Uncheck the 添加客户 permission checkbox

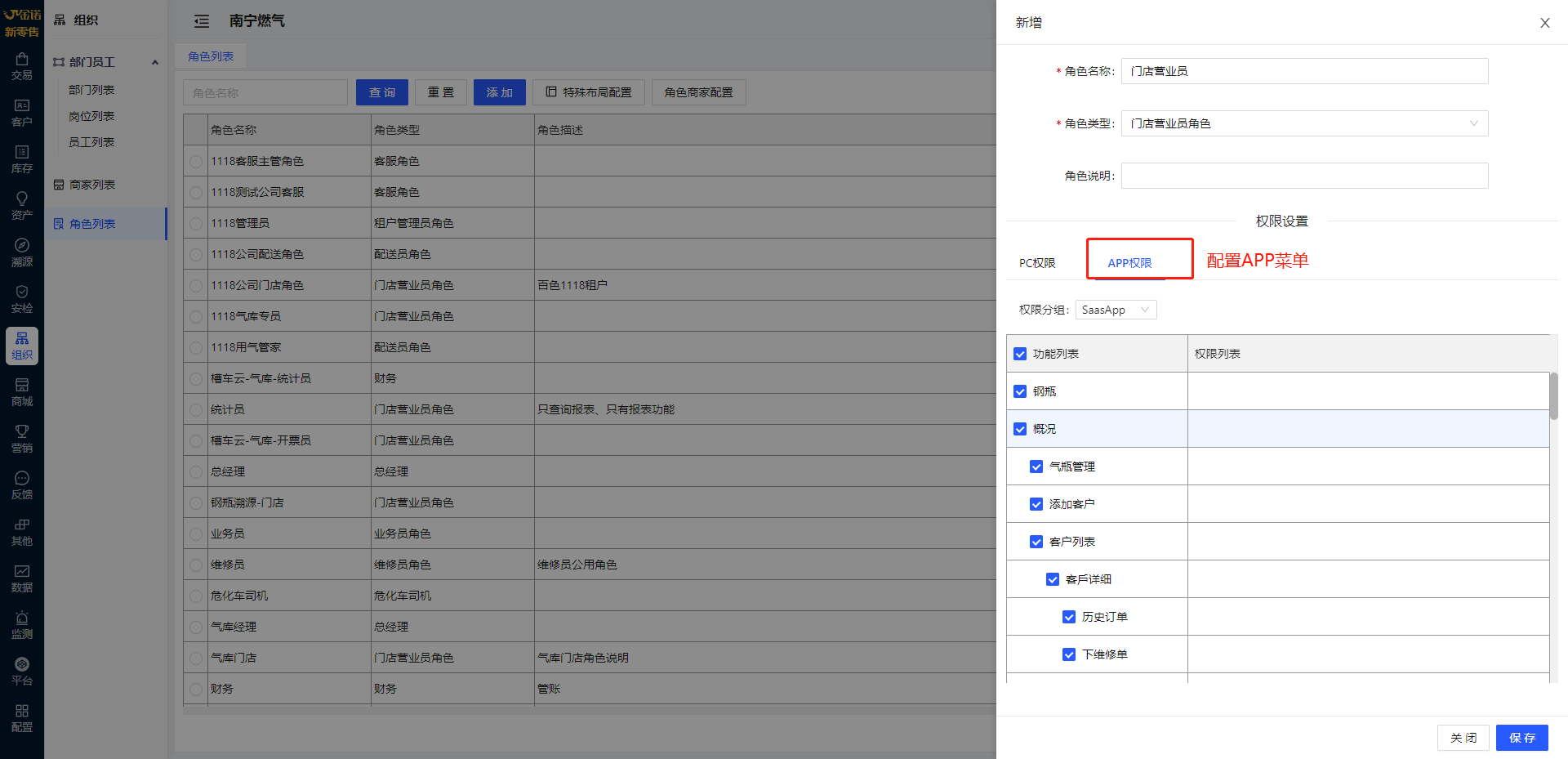point(1036,504)
